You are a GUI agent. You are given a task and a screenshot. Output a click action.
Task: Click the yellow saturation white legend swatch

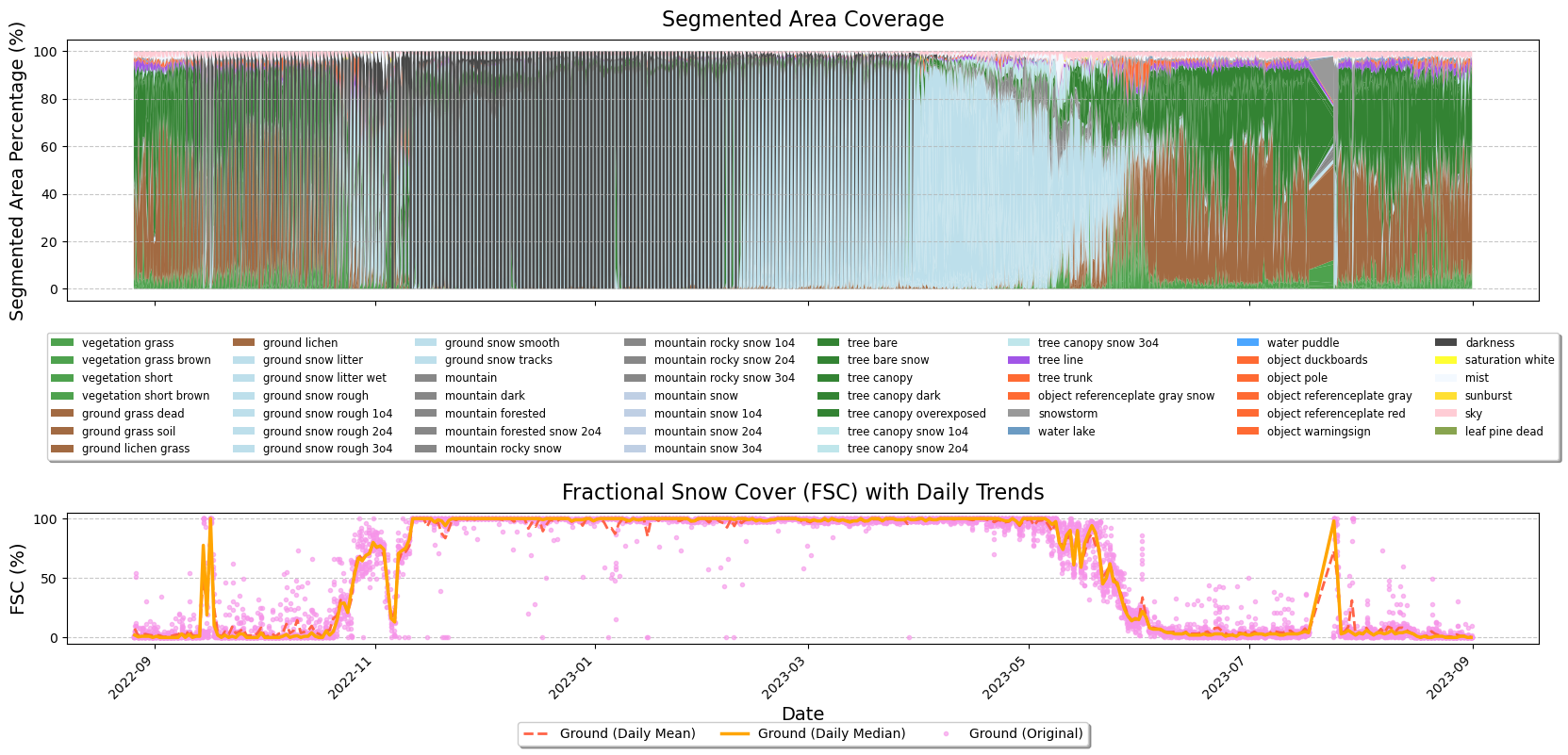[x=1445, y=360]
